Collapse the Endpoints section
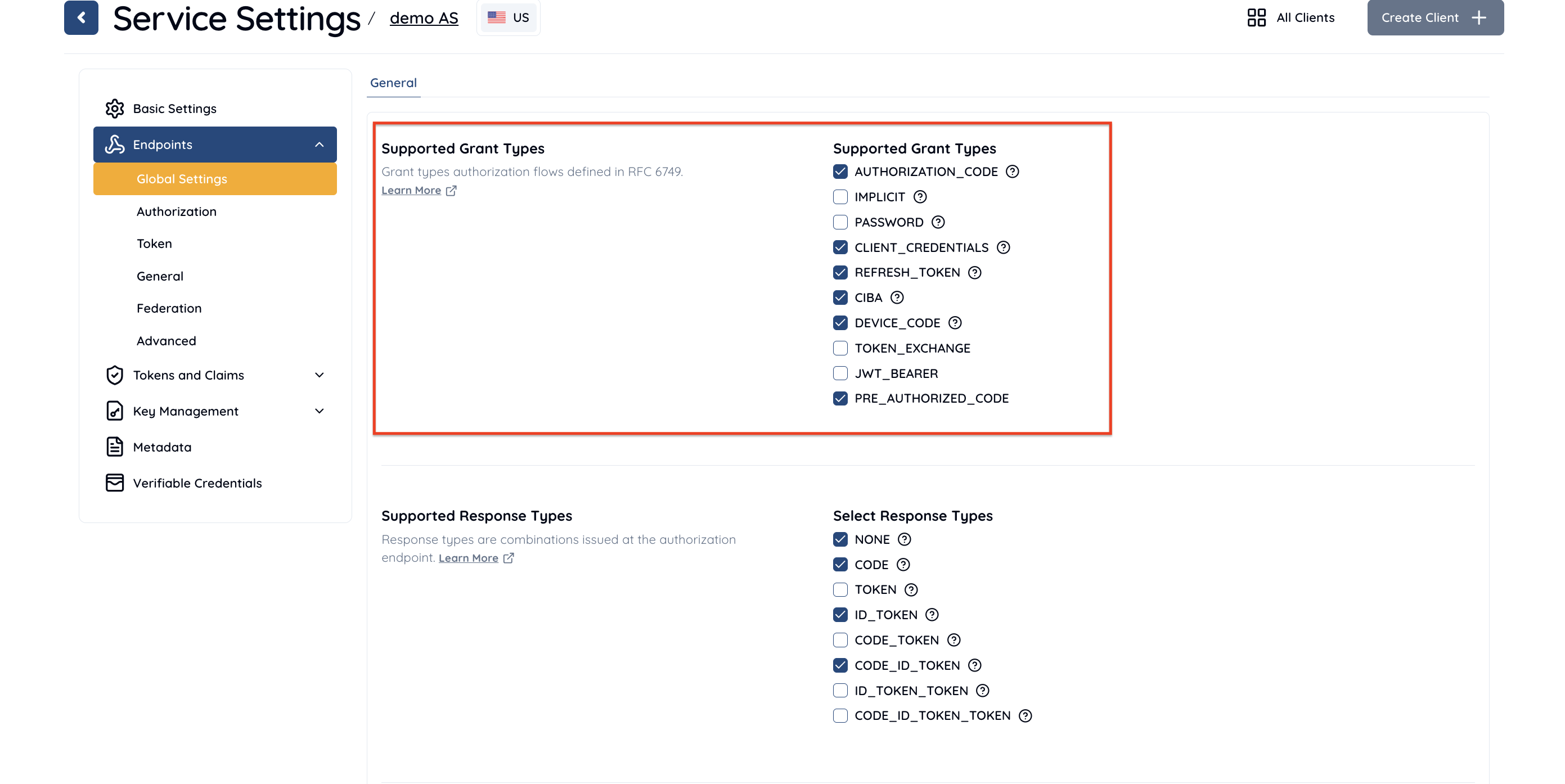 pos(319,145)
